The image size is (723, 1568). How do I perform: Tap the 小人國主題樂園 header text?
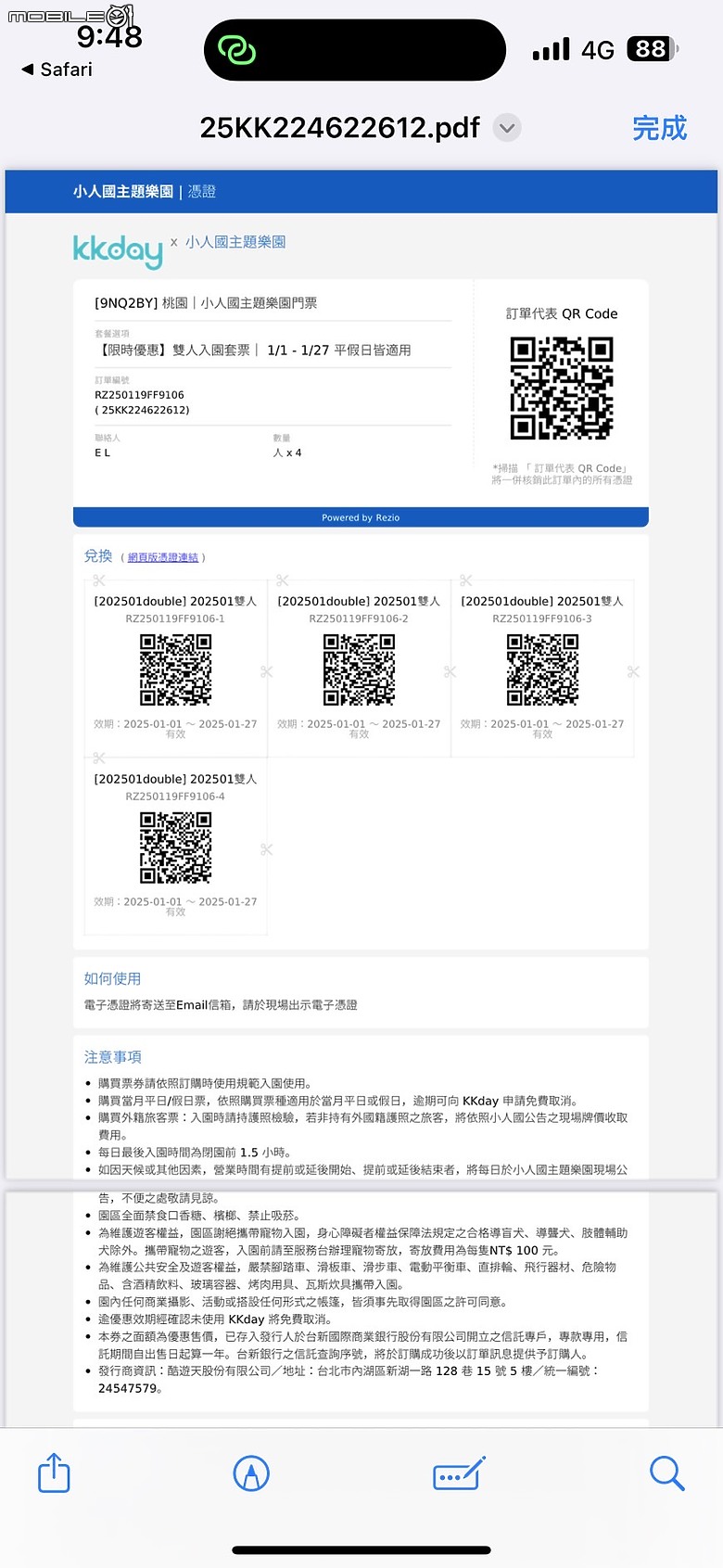[x=123, y=191]
